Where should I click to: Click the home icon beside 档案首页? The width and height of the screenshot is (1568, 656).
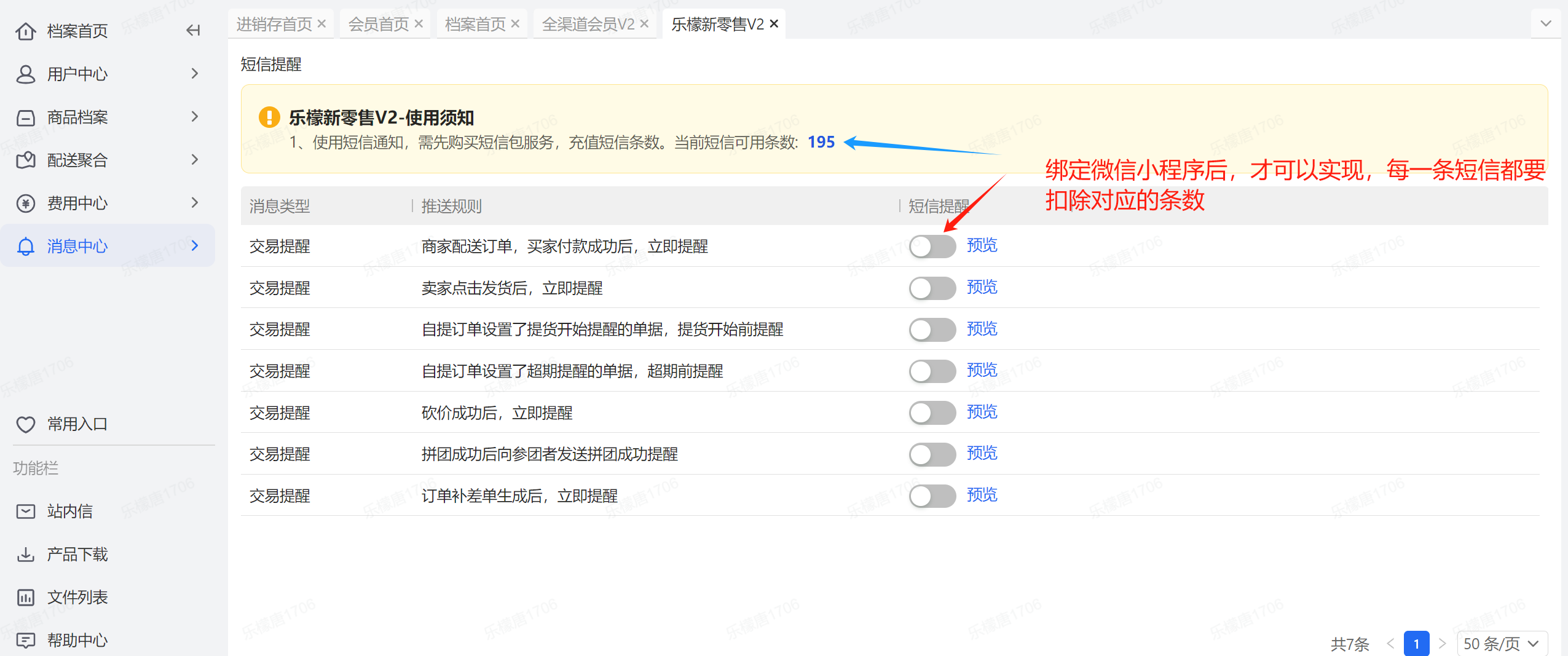point(25,31)
